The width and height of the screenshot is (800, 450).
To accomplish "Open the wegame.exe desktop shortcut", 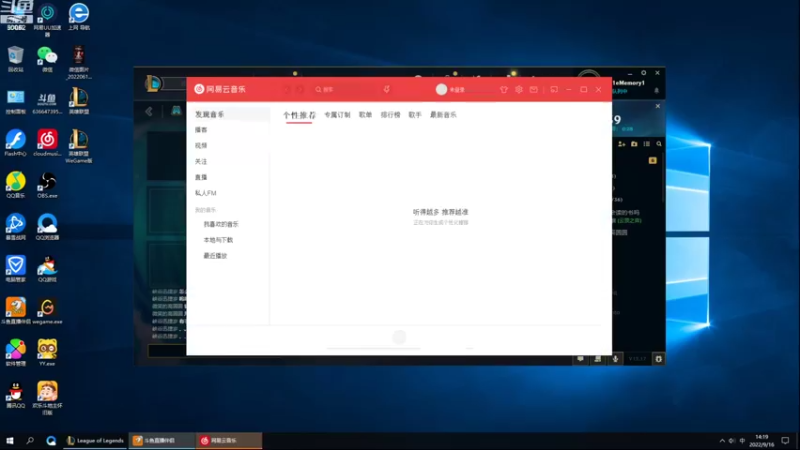I will (47, 311).
